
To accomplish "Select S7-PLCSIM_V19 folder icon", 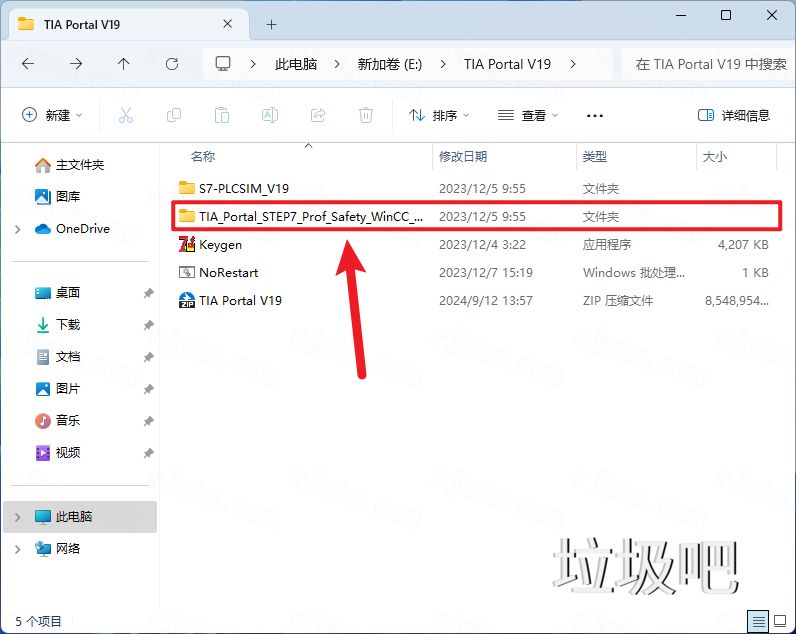I will [187, 188].
